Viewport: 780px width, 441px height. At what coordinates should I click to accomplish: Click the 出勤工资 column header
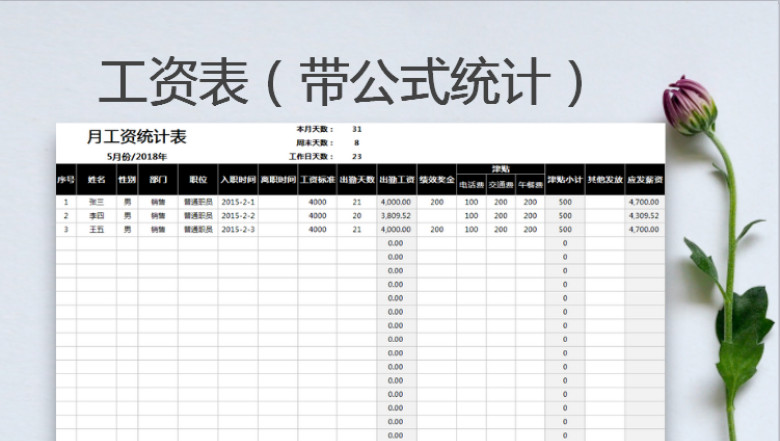[x=396, y=179]
